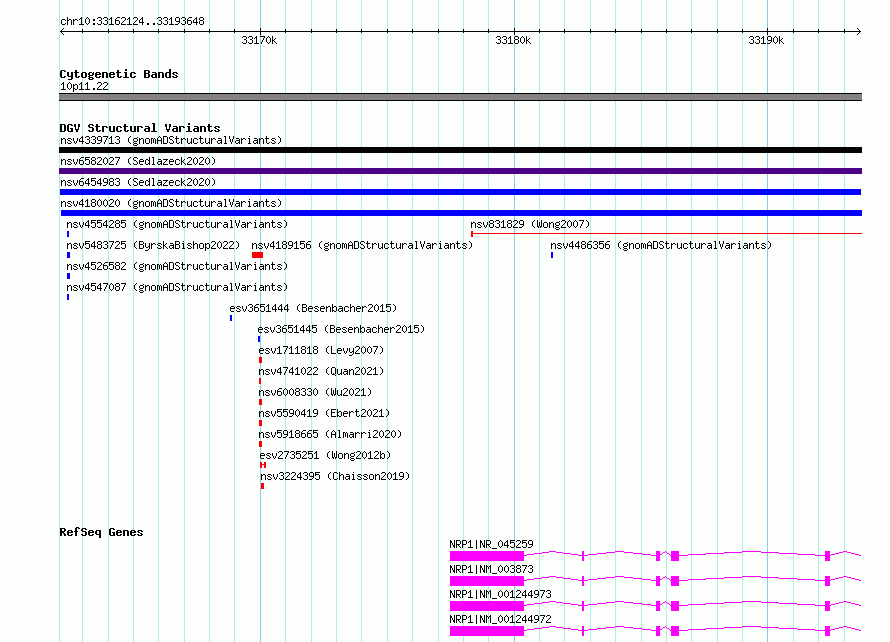
Task: Click the DGV Structural Variants track title
Action: (140, 128)
